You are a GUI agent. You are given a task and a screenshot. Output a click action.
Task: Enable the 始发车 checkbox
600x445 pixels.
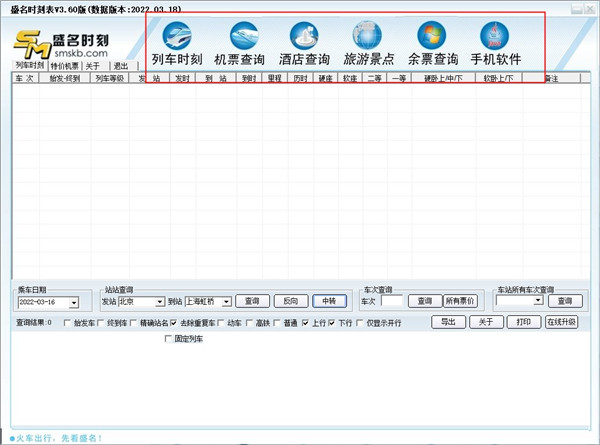pos(66,323)
